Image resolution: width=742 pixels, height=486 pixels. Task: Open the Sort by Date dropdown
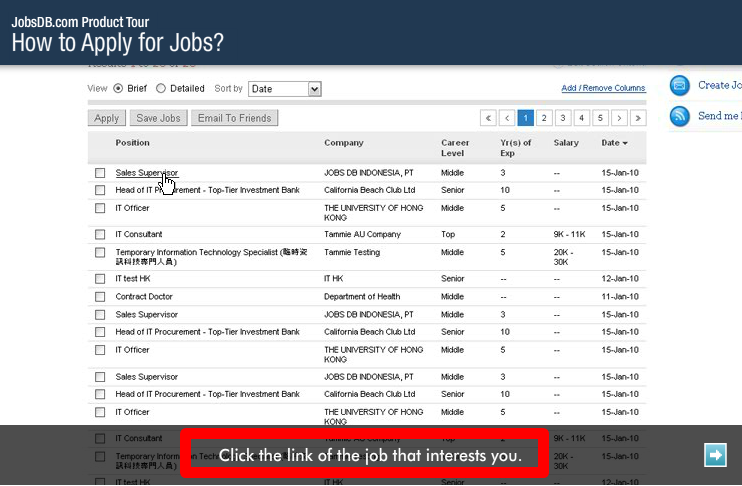click(x=285, y=89)
